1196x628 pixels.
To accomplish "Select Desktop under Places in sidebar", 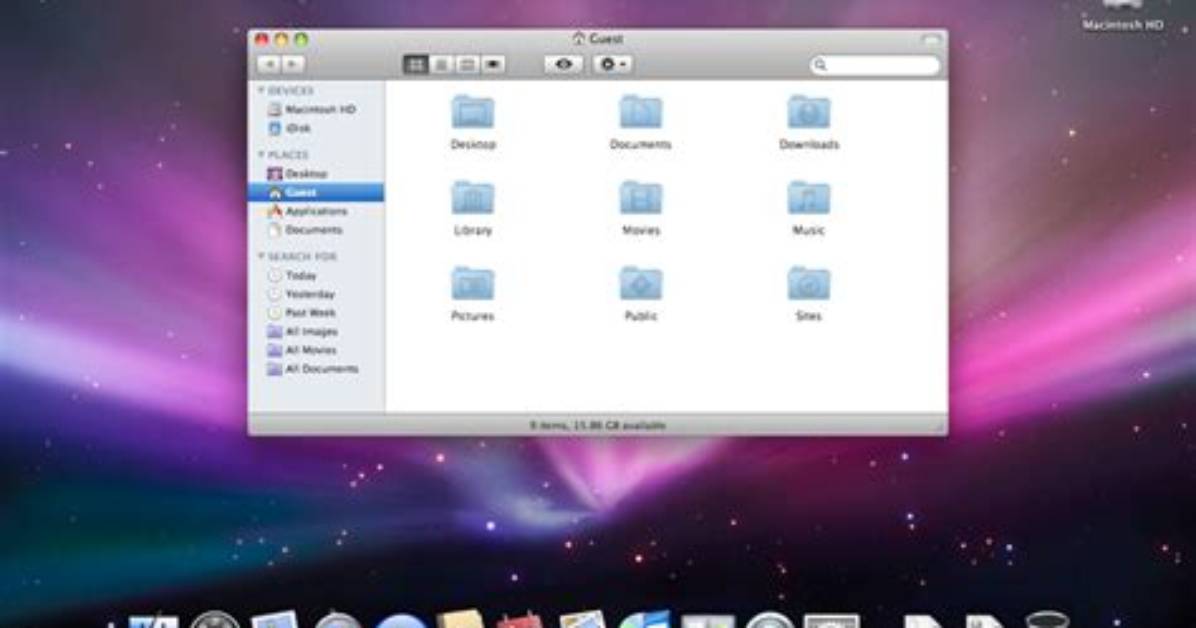I will [x=316, y=173].
